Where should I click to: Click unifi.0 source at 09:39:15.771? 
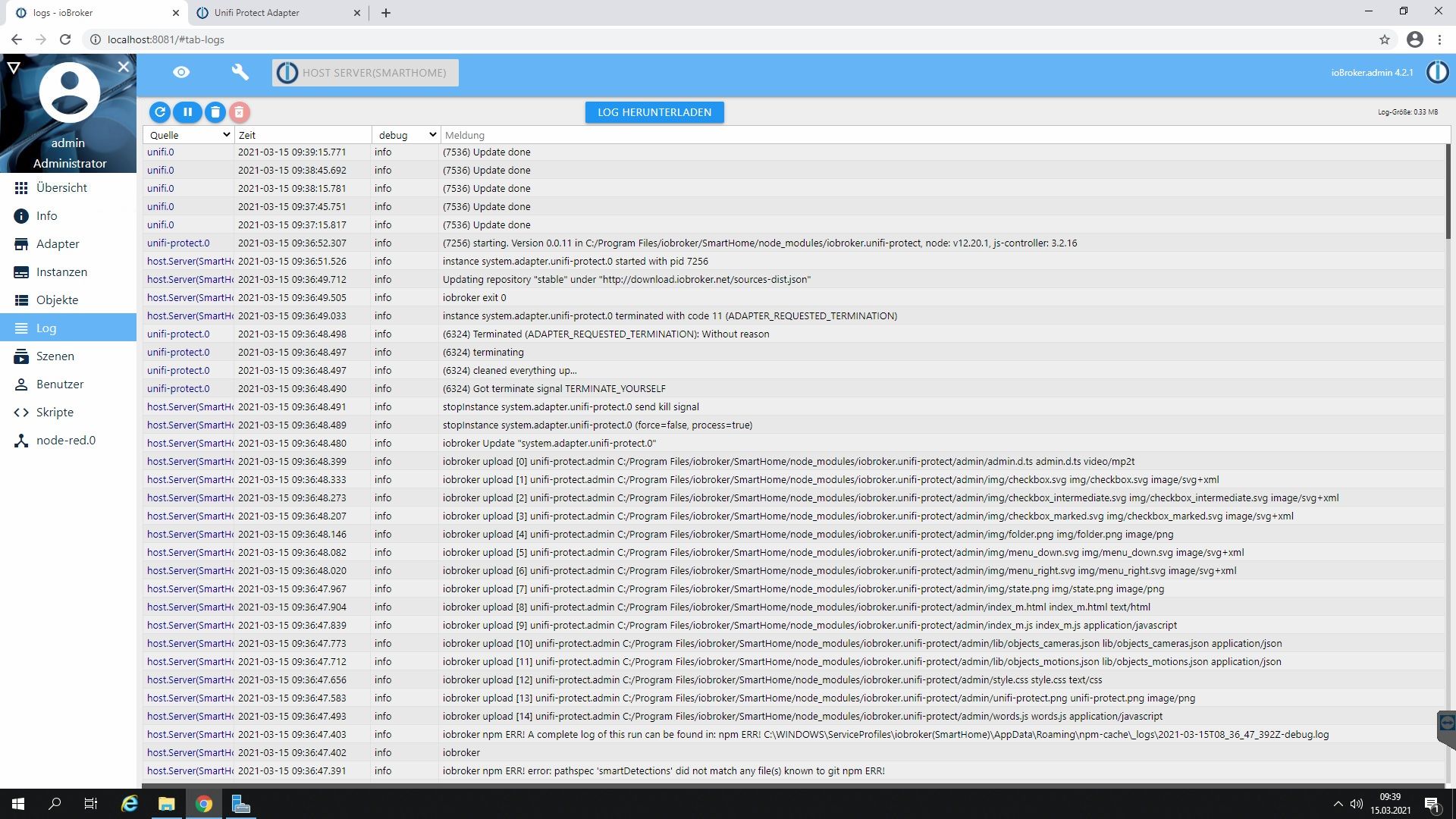click(x=161, y=152)
